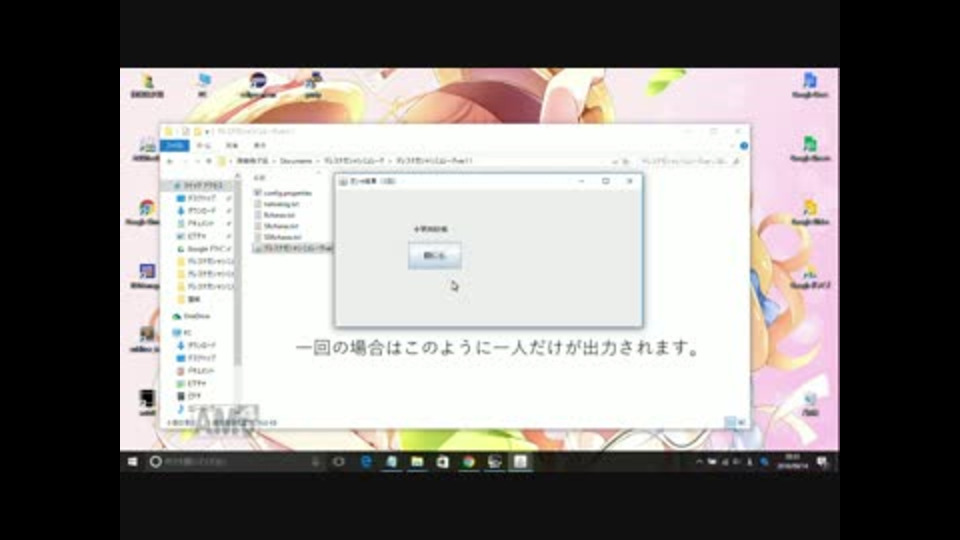Click the Documents segment in the address bar

[x=296, y=161]
